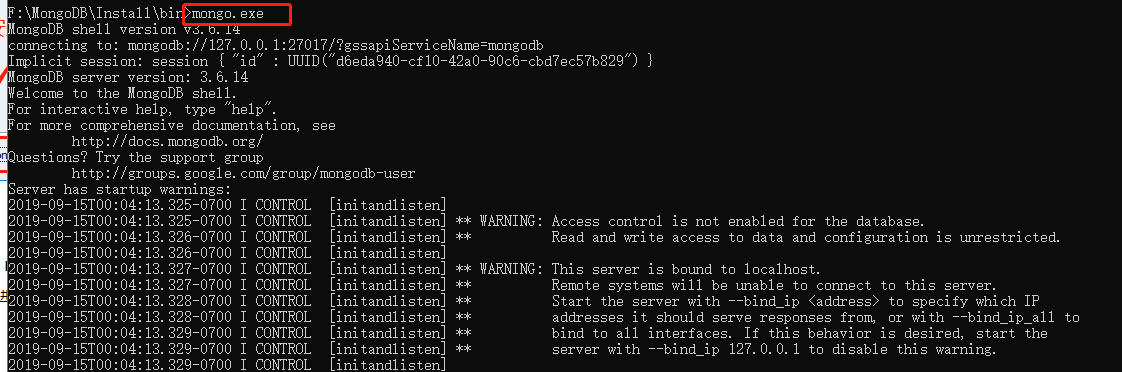Open the groups.google.com mongodb-user URL

[x=243, y=174]
